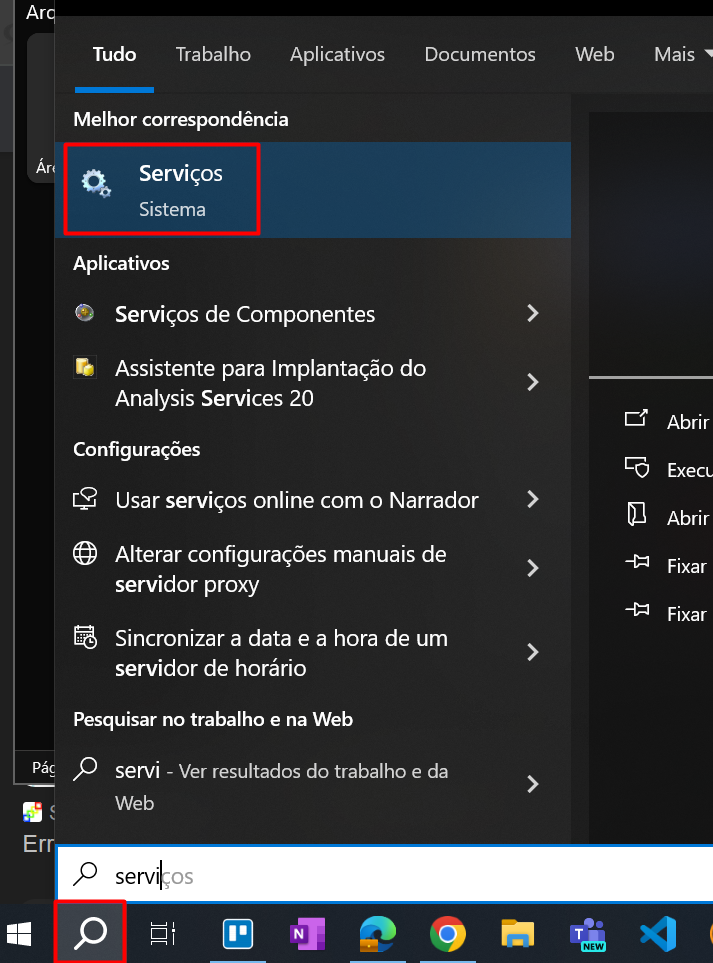Open Usar serviços online com Narrador
713x963 pixels.
coord(296,500)
